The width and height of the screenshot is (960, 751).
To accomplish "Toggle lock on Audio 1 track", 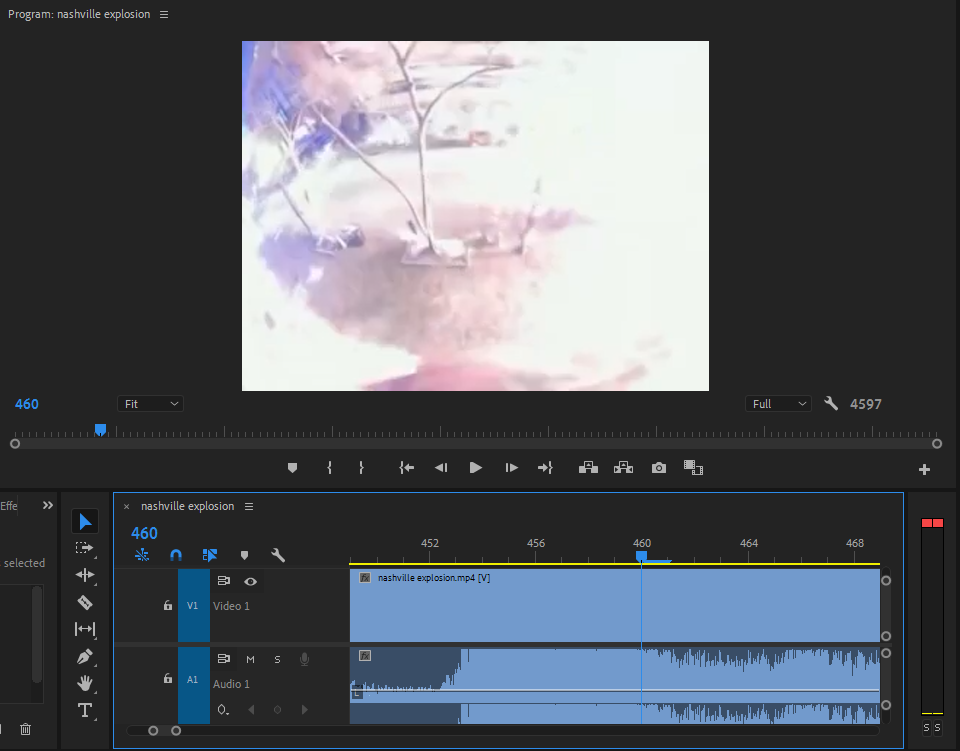I will click(168, 678).
